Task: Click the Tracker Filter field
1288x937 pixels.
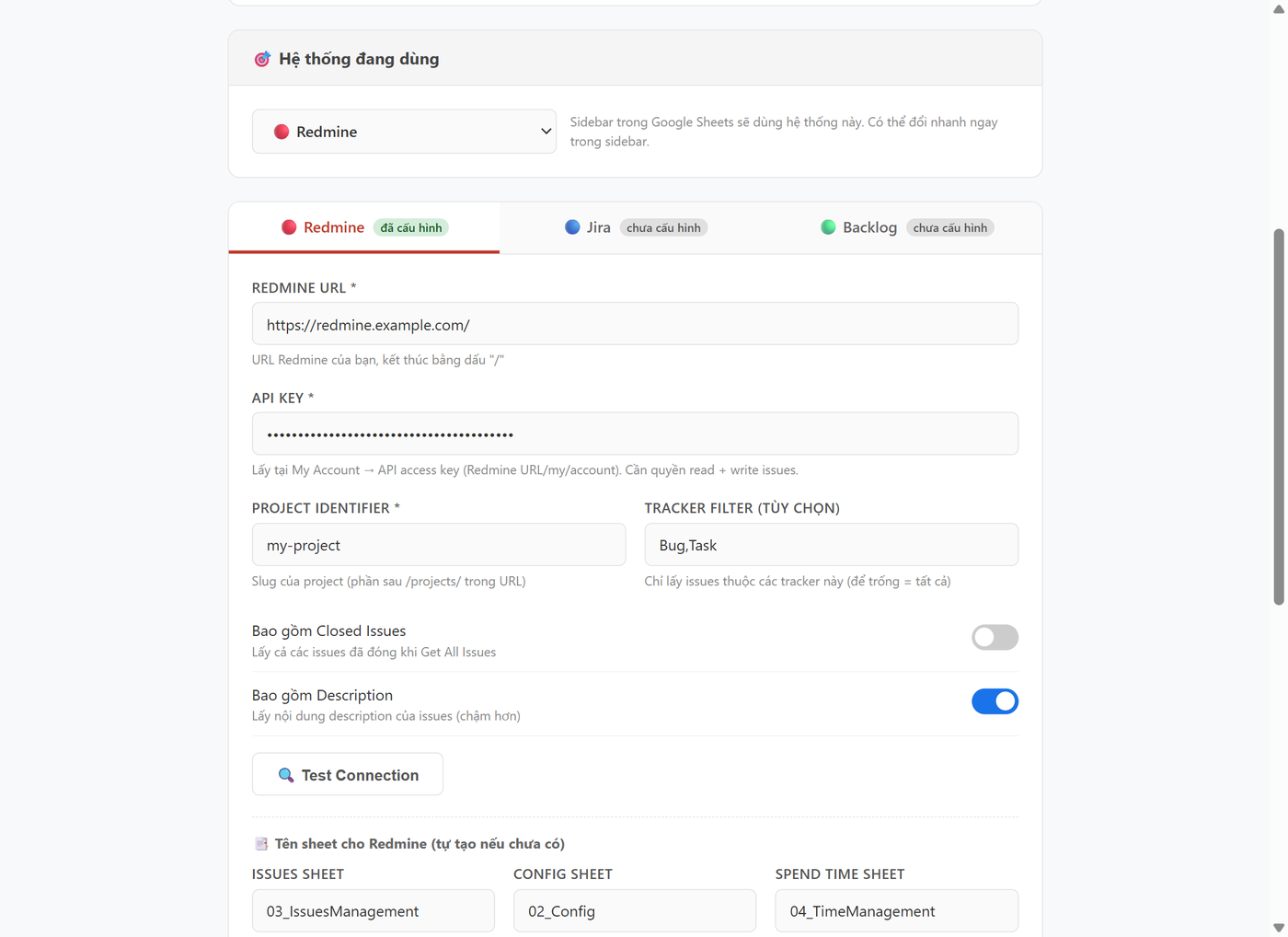Action: click(832, 545)
